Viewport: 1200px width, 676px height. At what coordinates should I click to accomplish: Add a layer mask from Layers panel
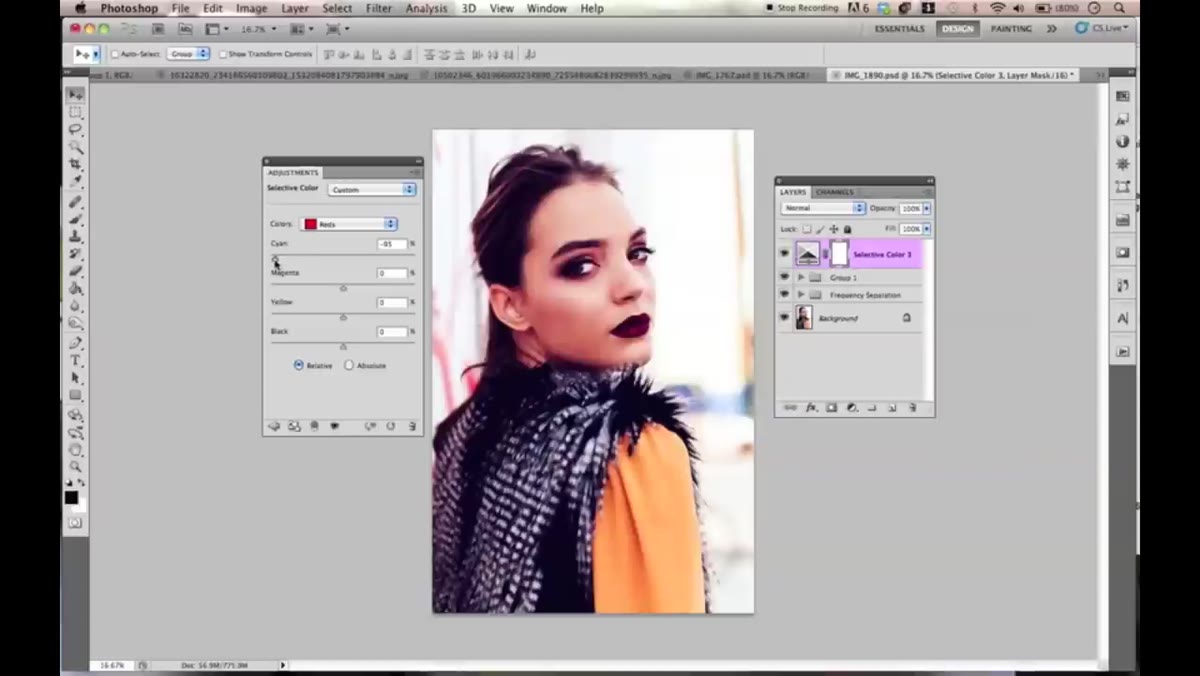(831, 408)
